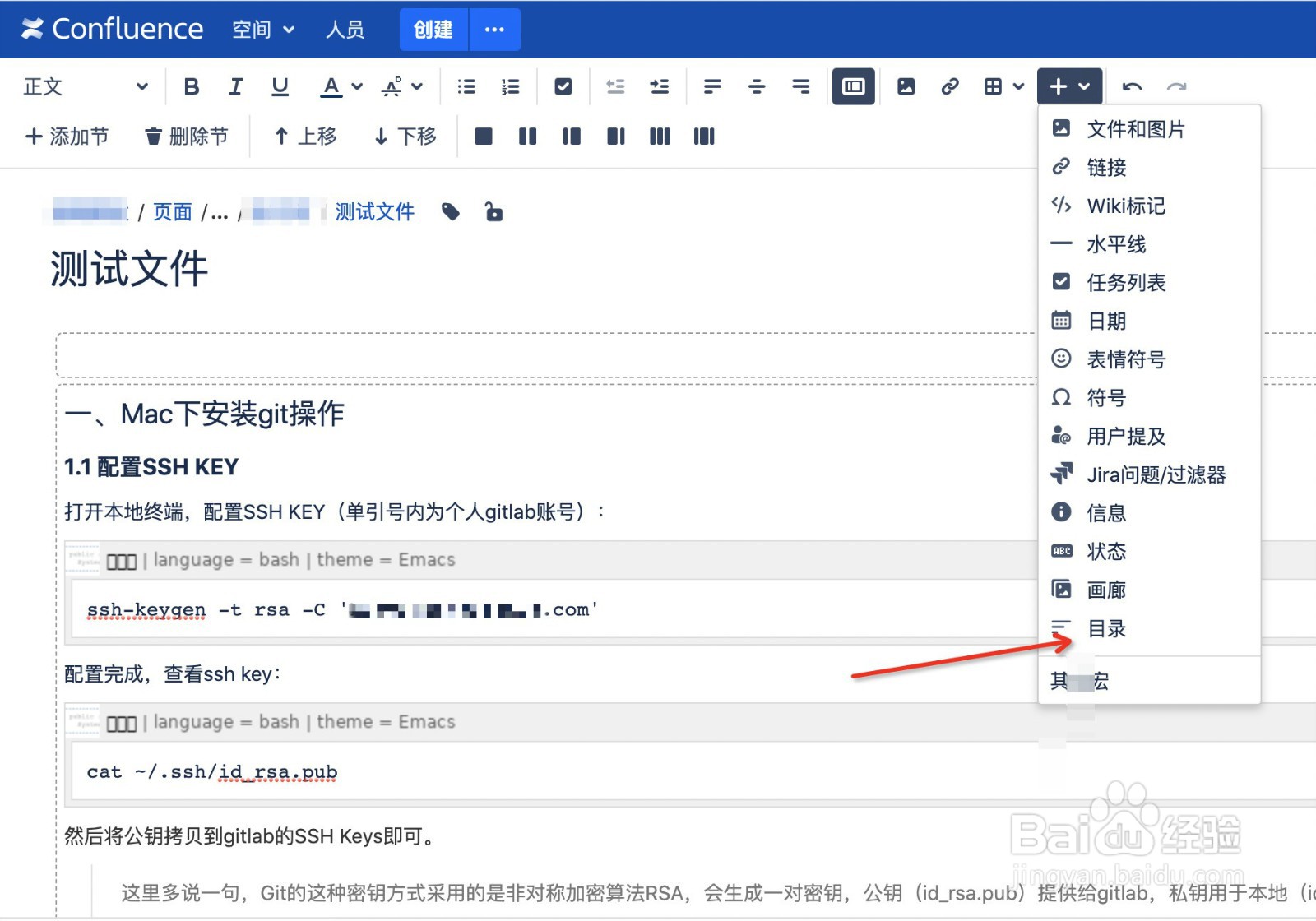Click the 创建 button

[x=433, y=29]
